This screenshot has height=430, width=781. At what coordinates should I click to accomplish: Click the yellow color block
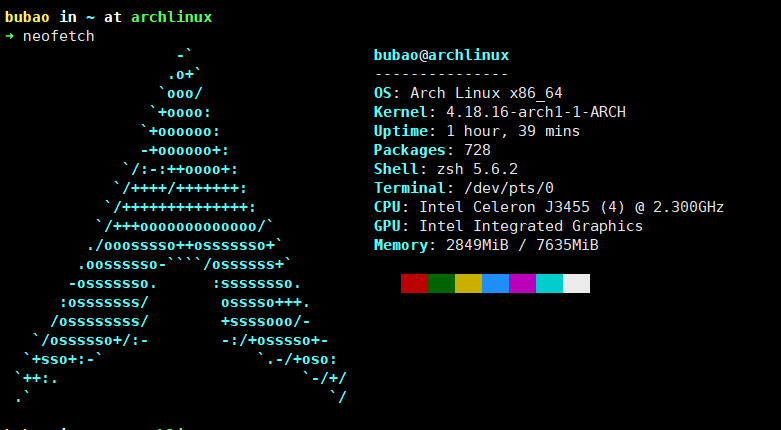(x=469, y=284)
